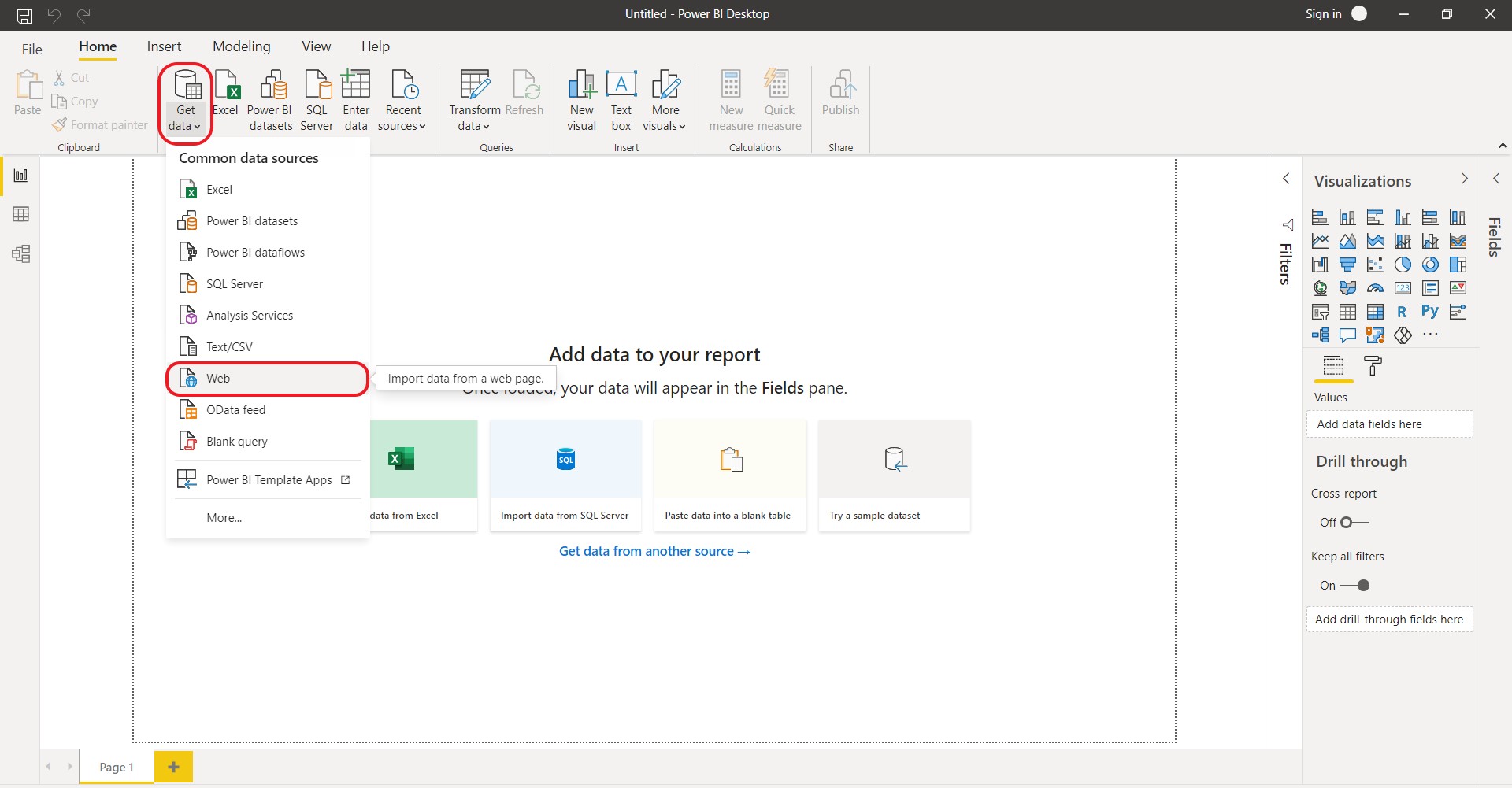The height and width of the screenshot is (788, 1512).
Task: Open the Format paint roller tab
Action: pos(1373,366)
